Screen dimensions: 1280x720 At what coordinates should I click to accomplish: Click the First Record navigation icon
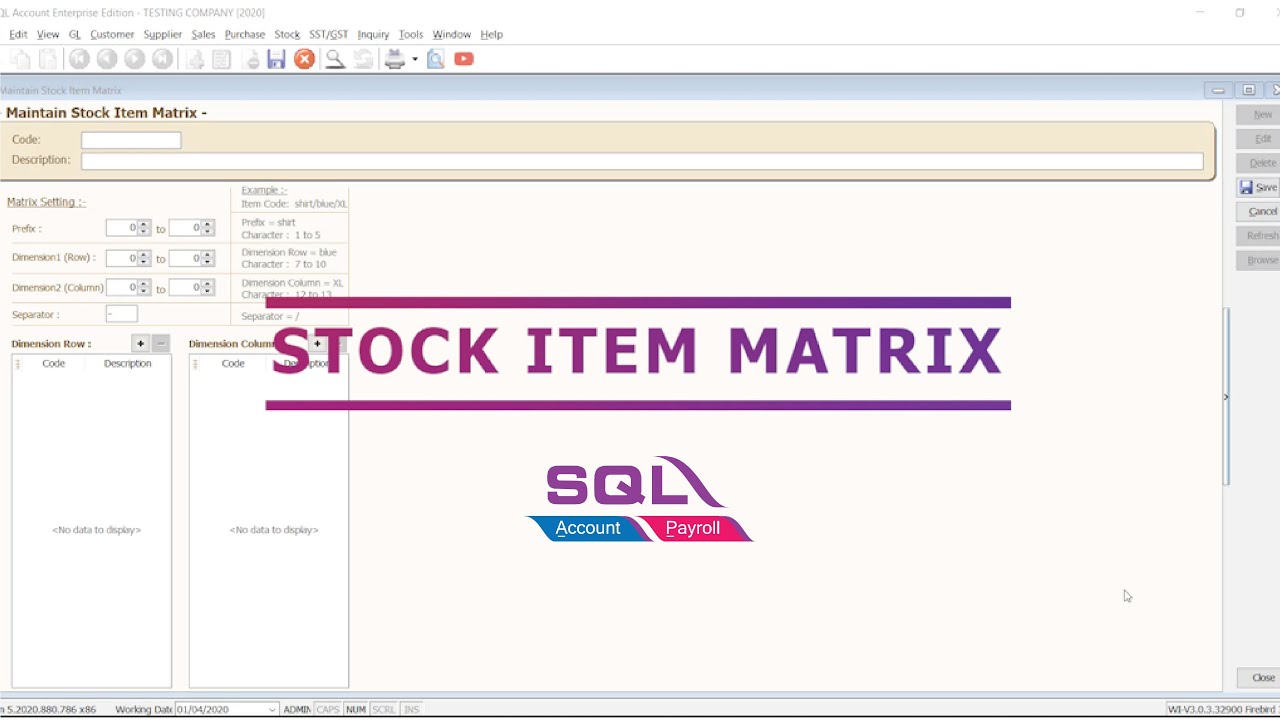(78, 59)
